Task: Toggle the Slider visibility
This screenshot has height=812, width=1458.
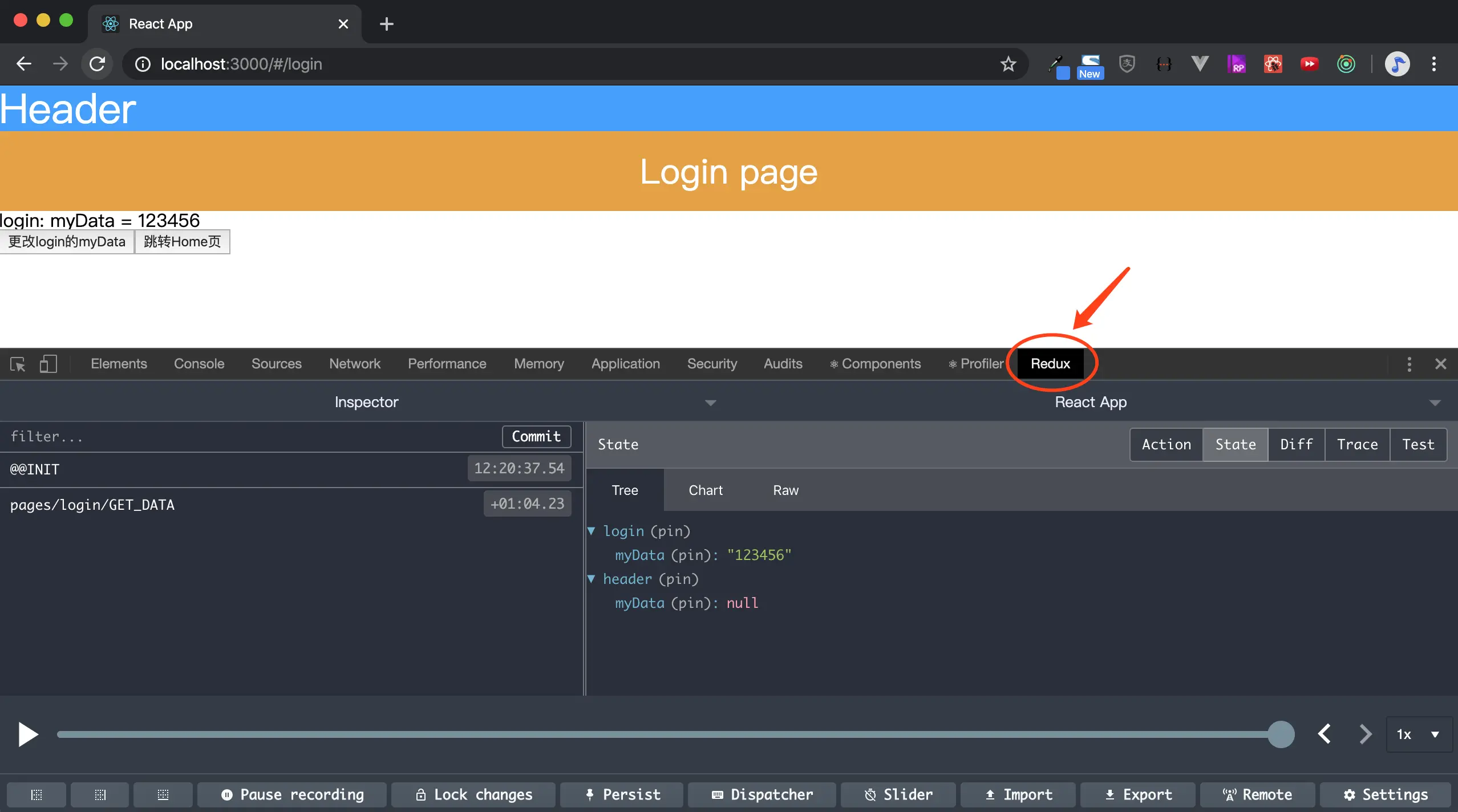Action: point(898,795)
